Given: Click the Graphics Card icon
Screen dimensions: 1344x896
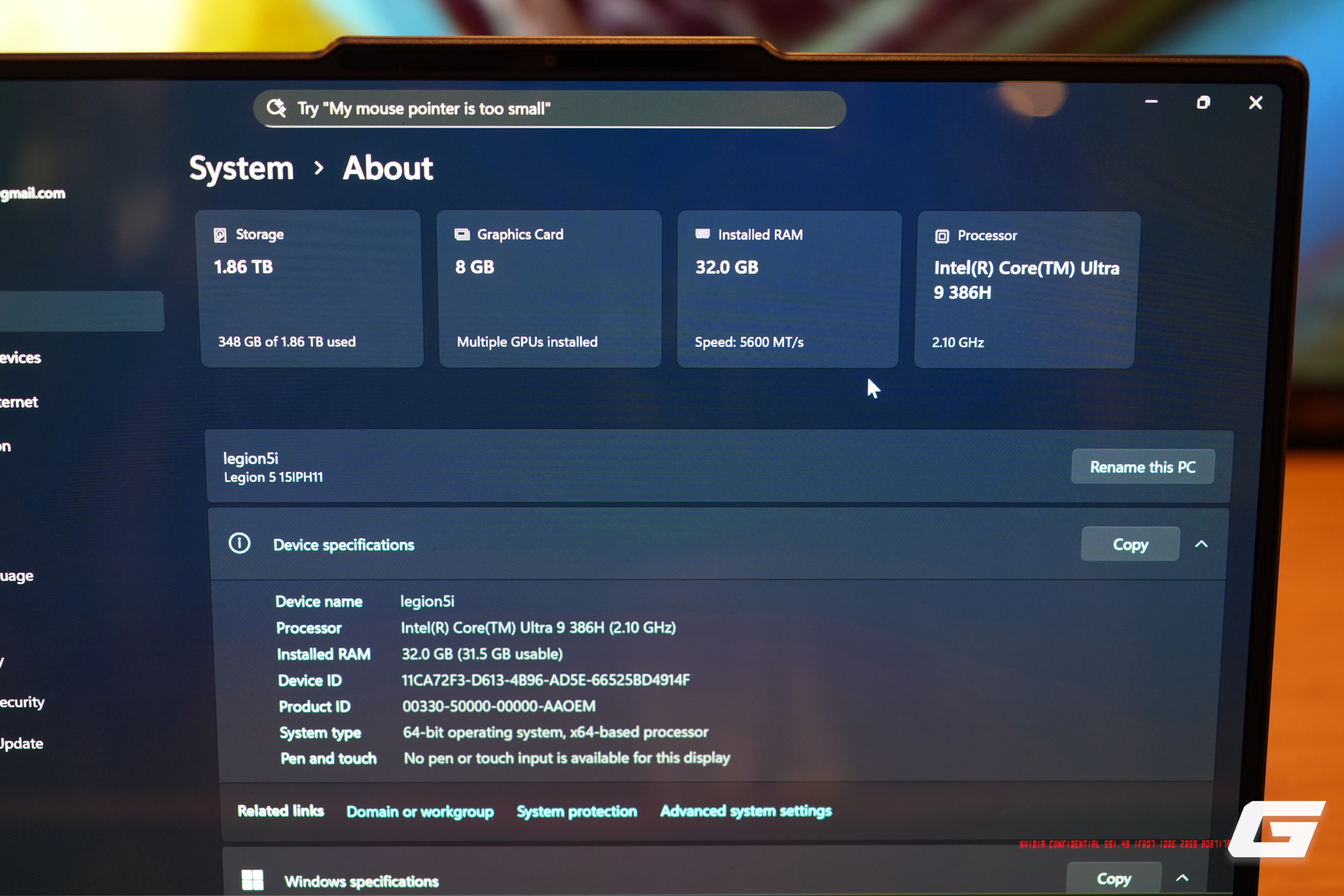Looking at the screenshot, I should click(462, 234).
